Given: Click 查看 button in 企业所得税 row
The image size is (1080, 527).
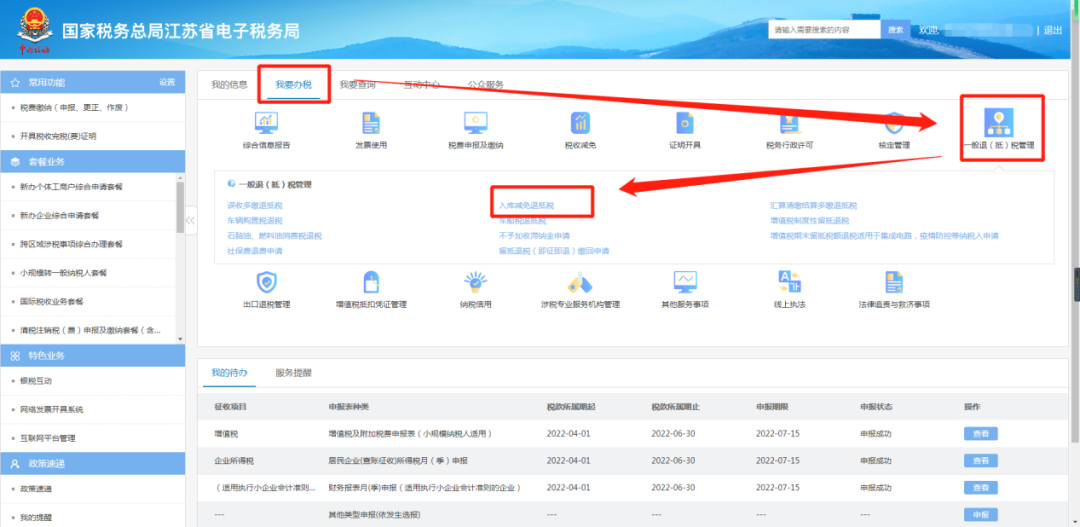Looking at the screenshot, I should 980,460.
